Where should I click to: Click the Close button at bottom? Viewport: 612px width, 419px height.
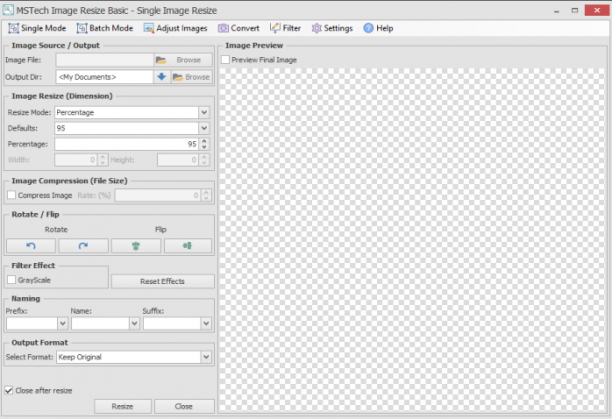tap(184, 406)
